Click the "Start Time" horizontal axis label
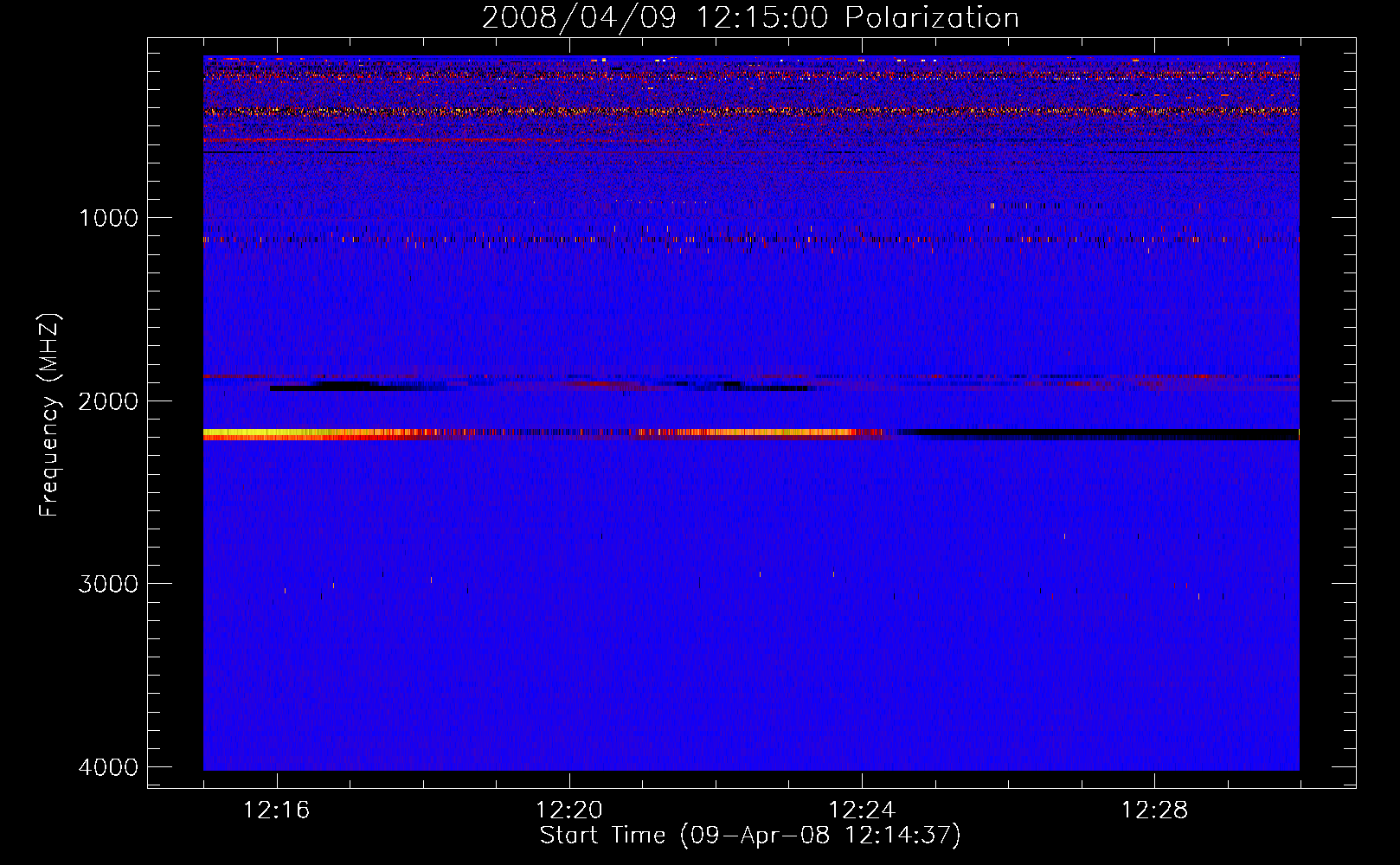This screenshot has height=865, width=1400. tap(750, 836)
